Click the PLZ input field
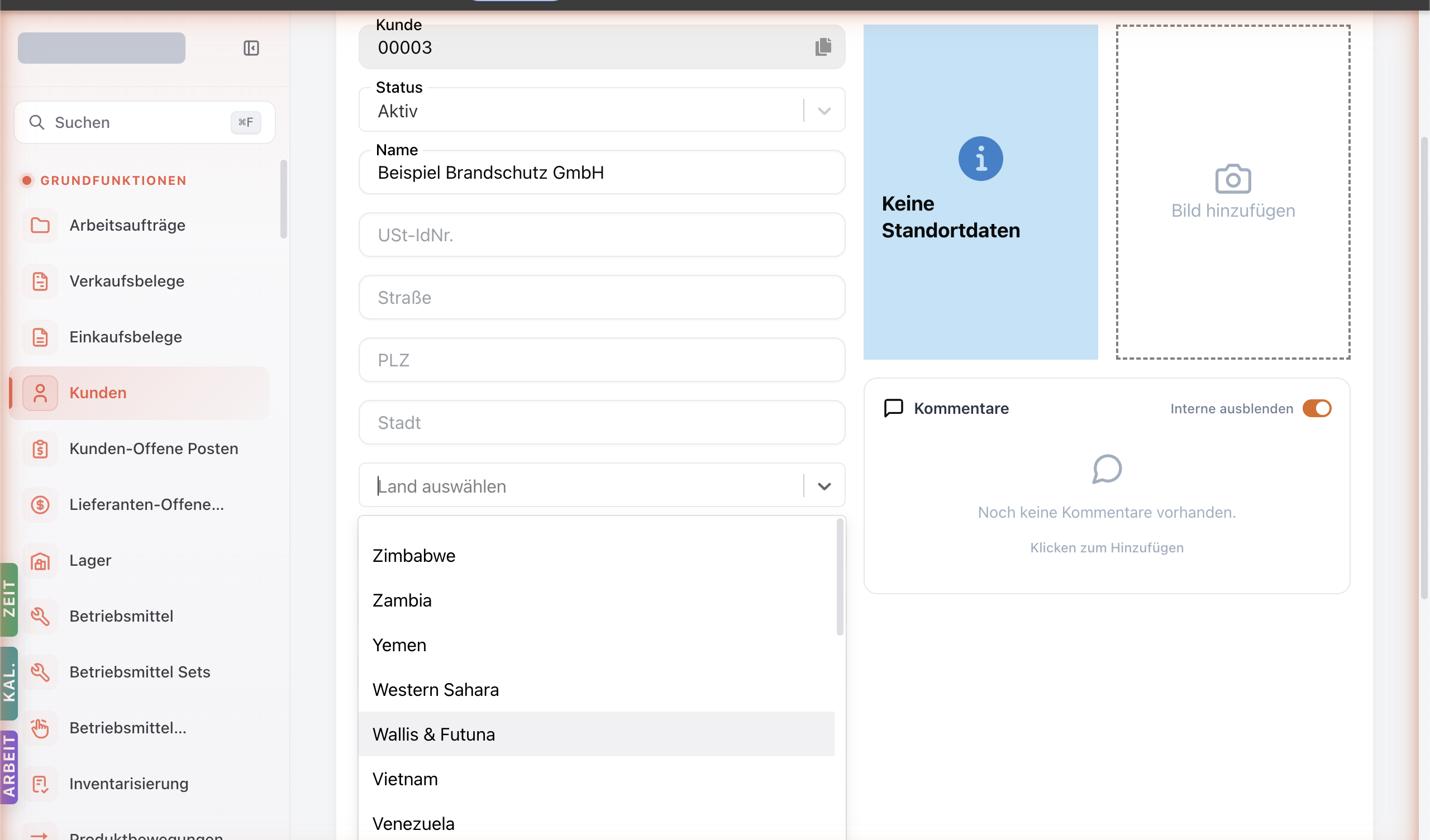This screenshot has width=1430, height=840. coord(602,360)
